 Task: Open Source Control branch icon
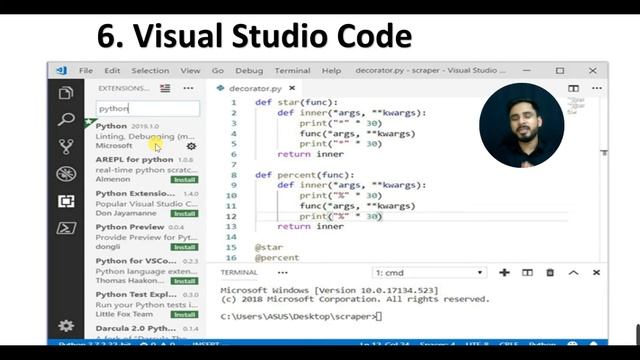tap(66, 147)
